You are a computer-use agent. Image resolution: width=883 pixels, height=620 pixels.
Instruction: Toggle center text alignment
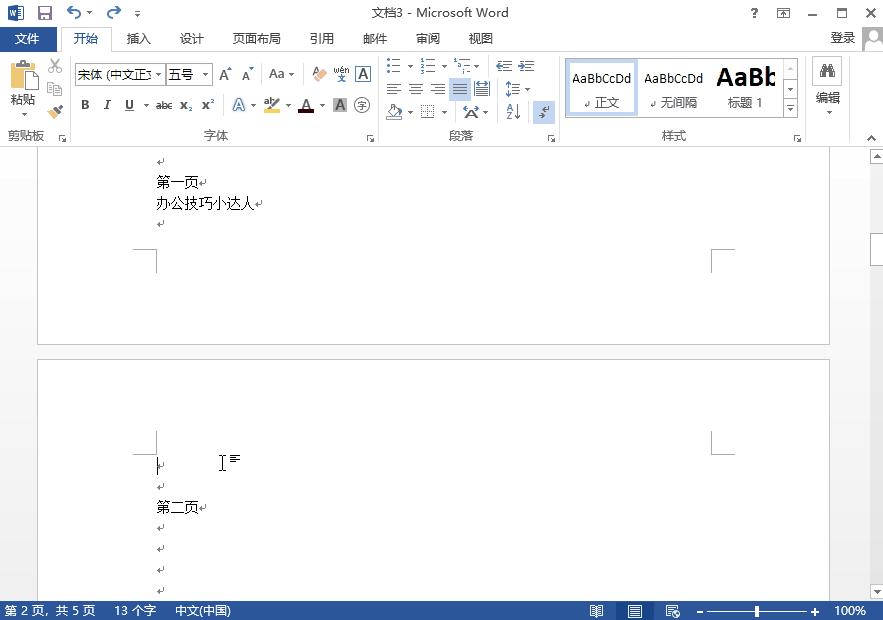coord(414,87)
